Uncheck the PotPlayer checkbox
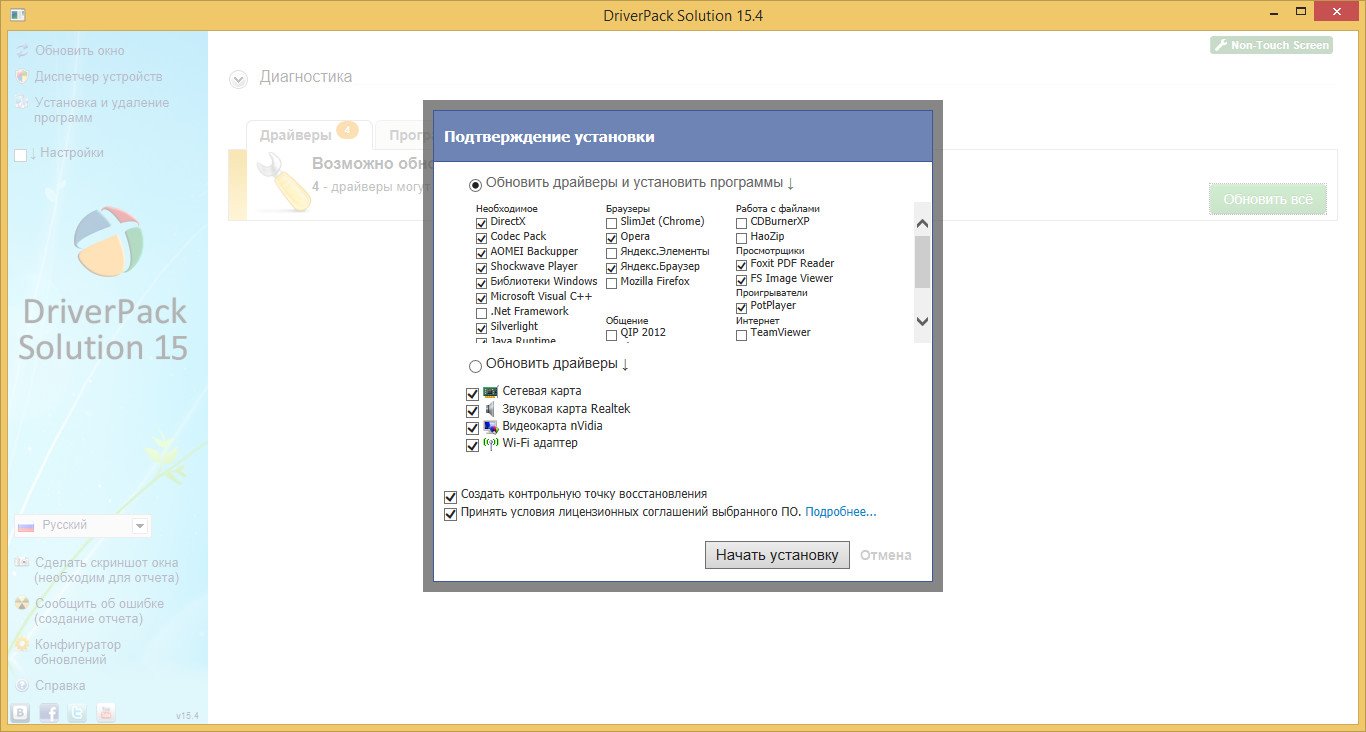This screenshot has width=1366, height=732. (742, 307)
